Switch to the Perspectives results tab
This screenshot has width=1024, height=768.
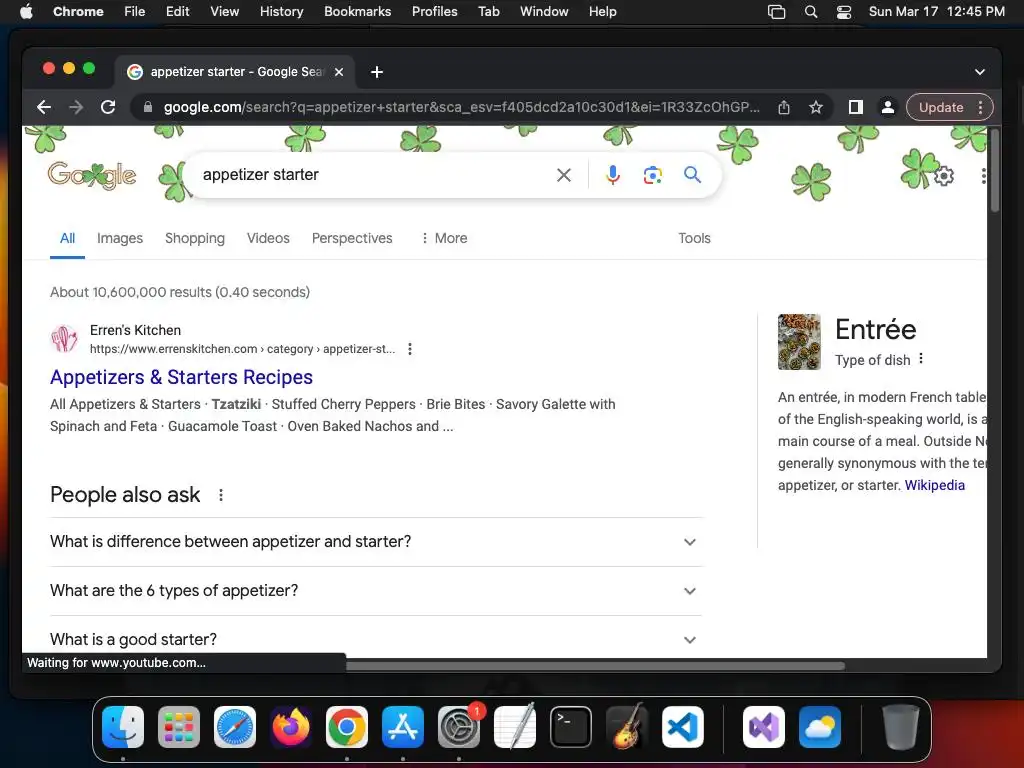pos(352,238)
